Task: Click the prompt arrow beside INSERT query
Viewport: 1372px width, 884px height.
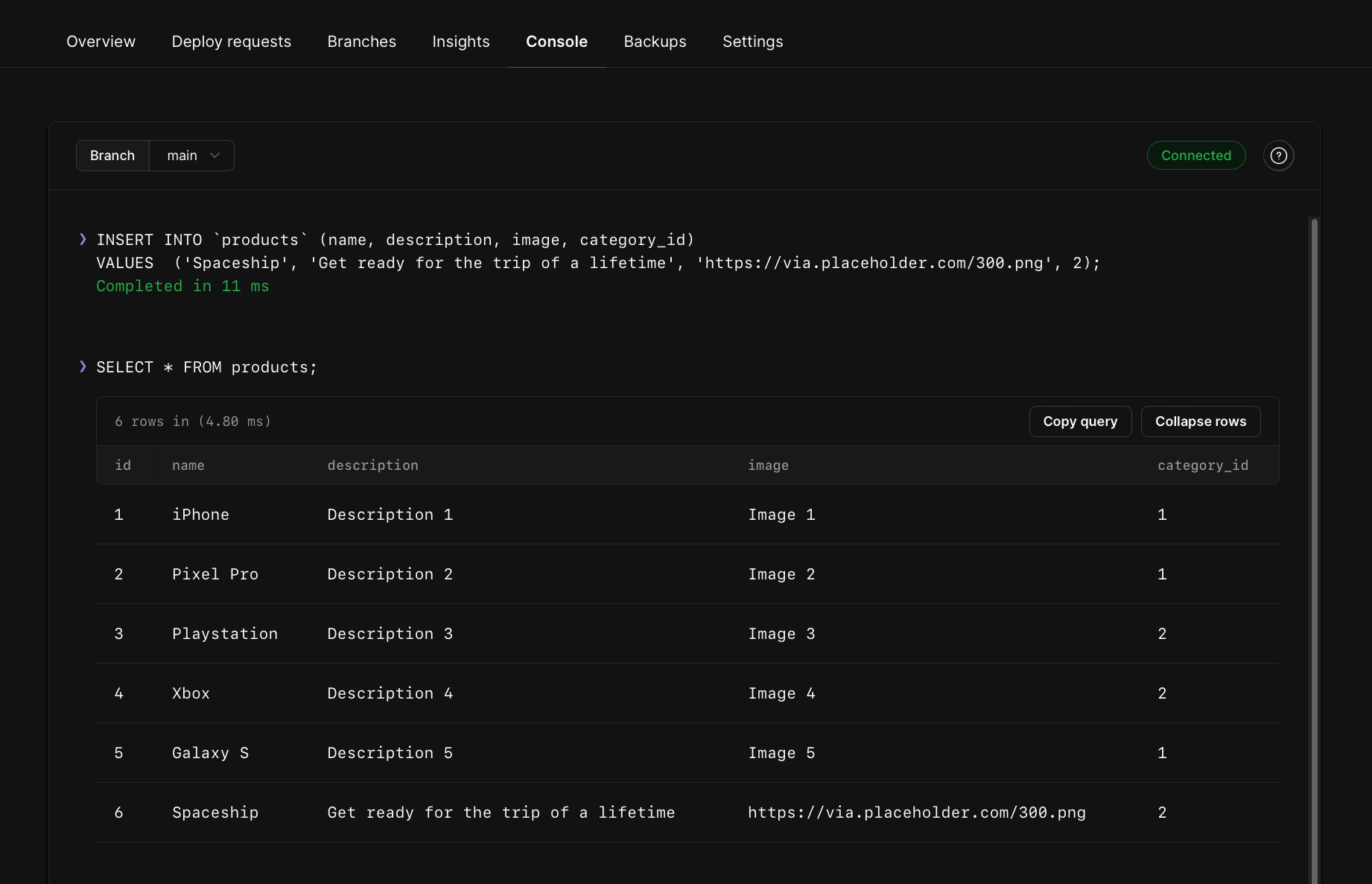Action: (x=82, y=239)
